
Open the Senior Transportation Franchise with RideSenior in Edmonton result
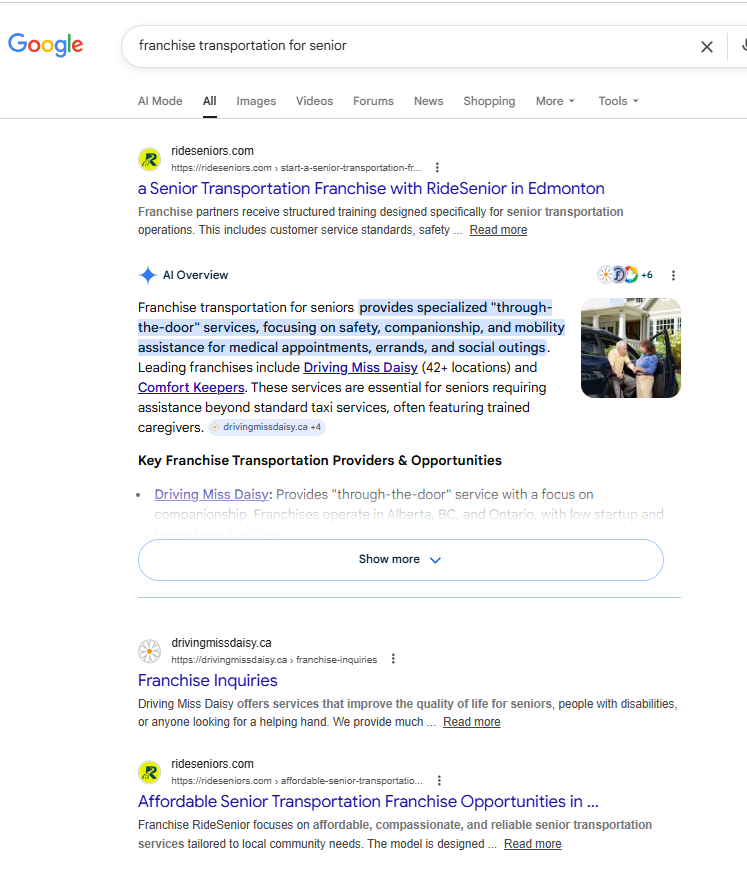pyautogui.click(x=371, y=189)
